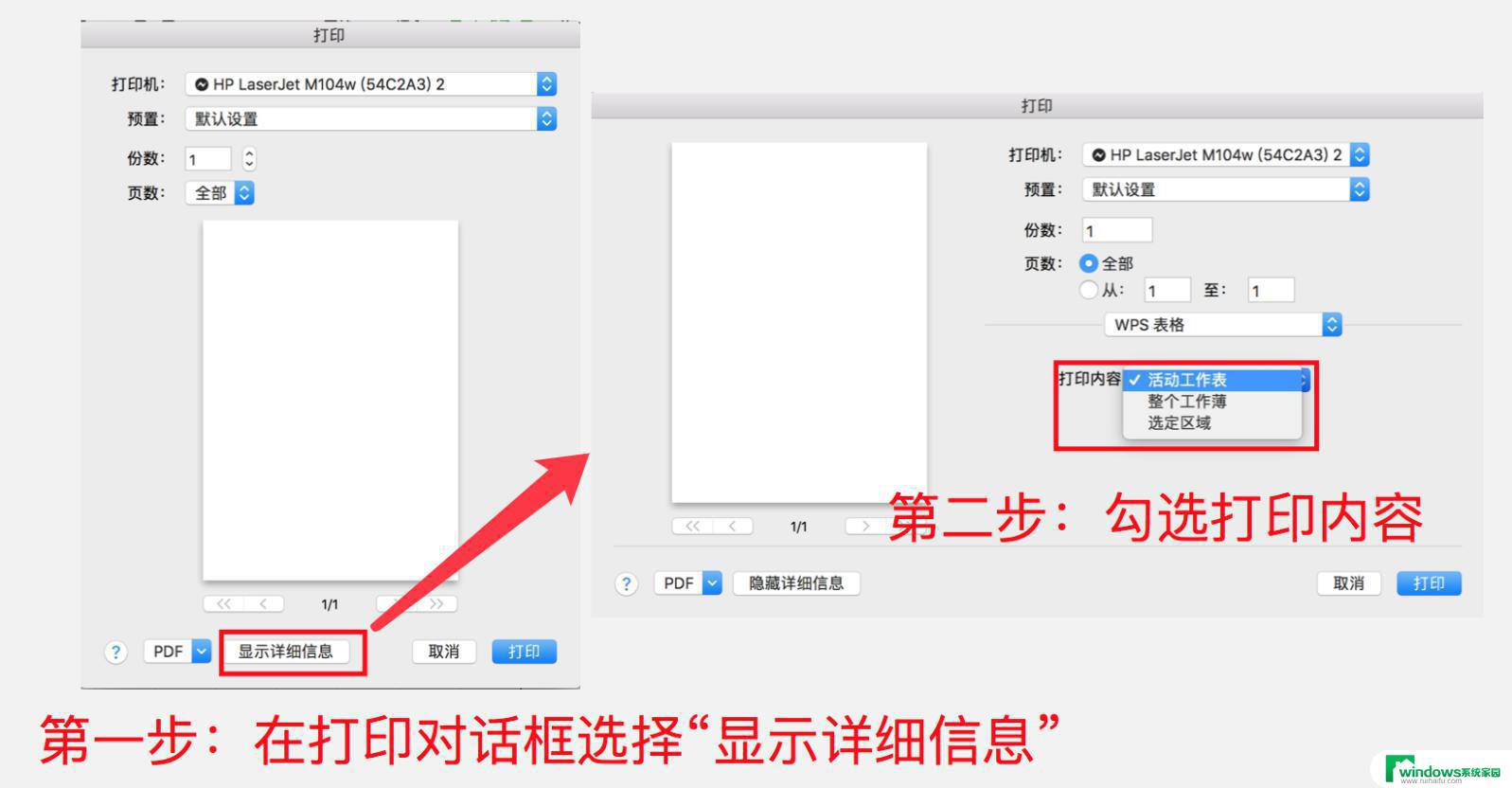Click page preview thumbnail in left dialog
This screenshot has width=1512, height=788.
(330, 401)
